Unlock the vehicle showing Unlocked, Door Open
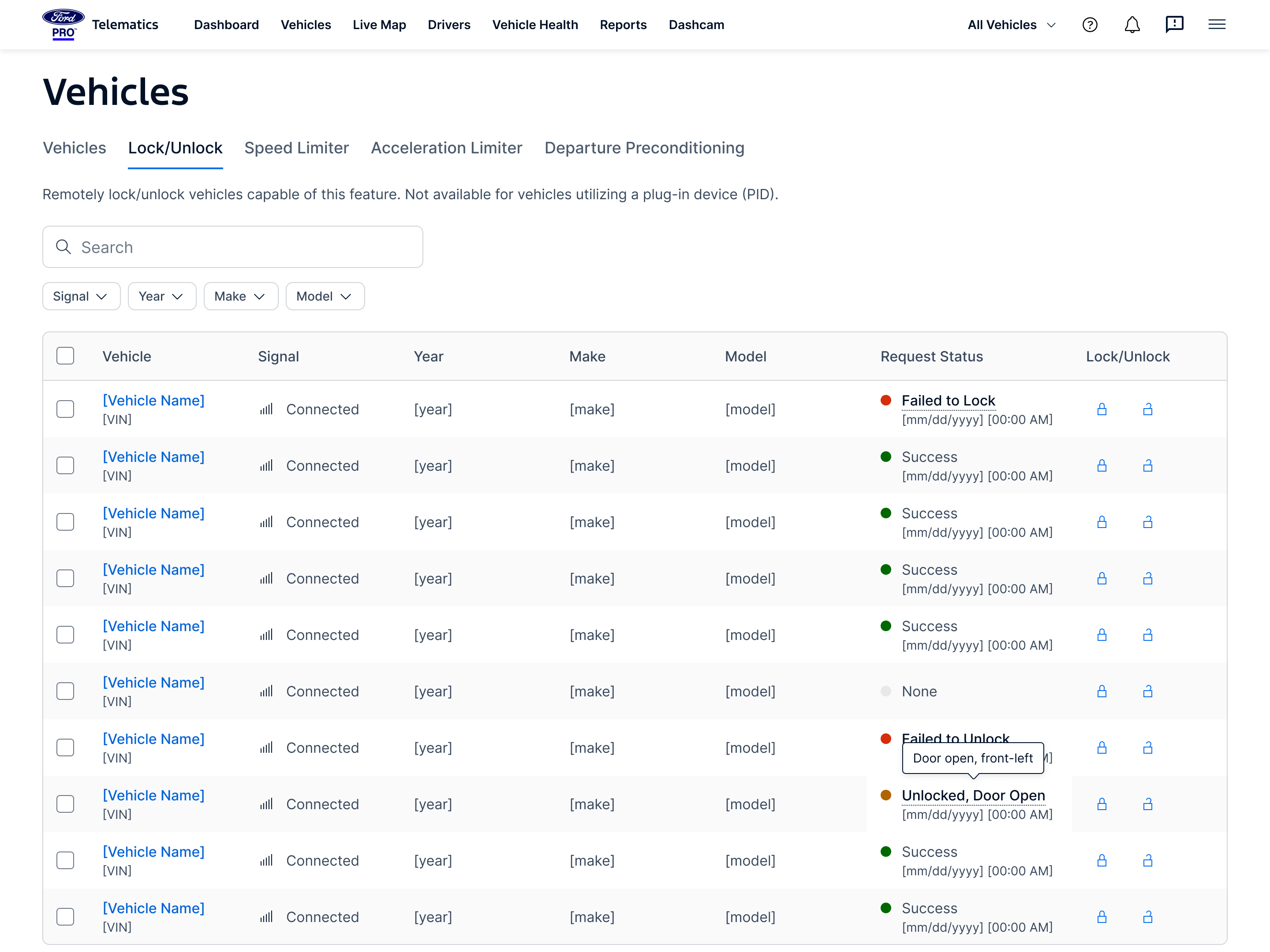The image size is (1270, 952). click(x=1148, y=804)
